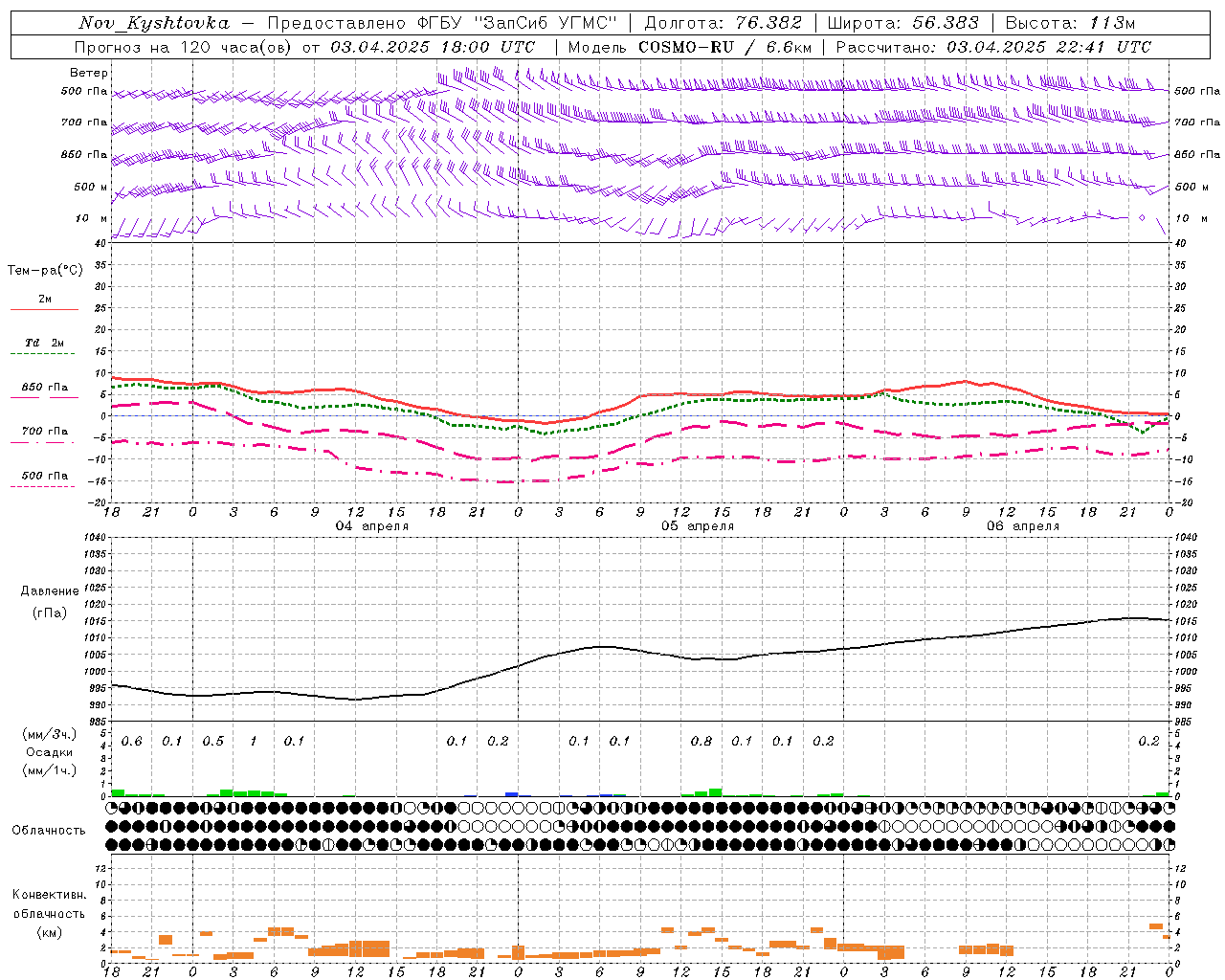This screenshot has width=1225, height=980.
Task: Click the elevation value Высота: 113м
Action: (1070, 23)
